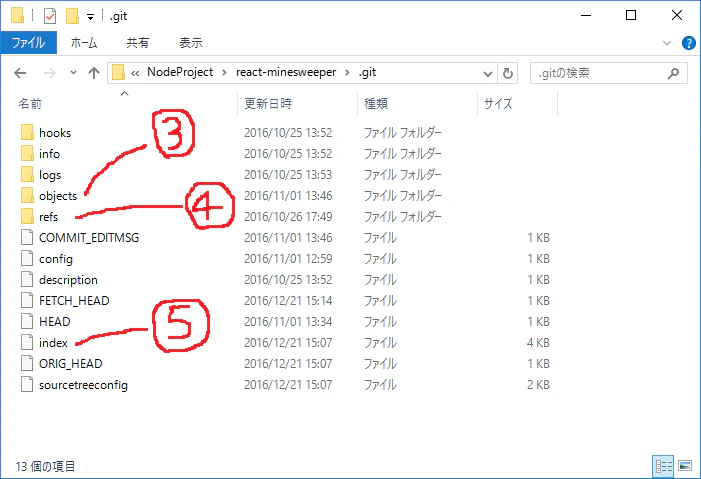This screenshot has height=479, width=701.
Task: Click the ORIG_HEAD file icon
Action: [27, 364]
